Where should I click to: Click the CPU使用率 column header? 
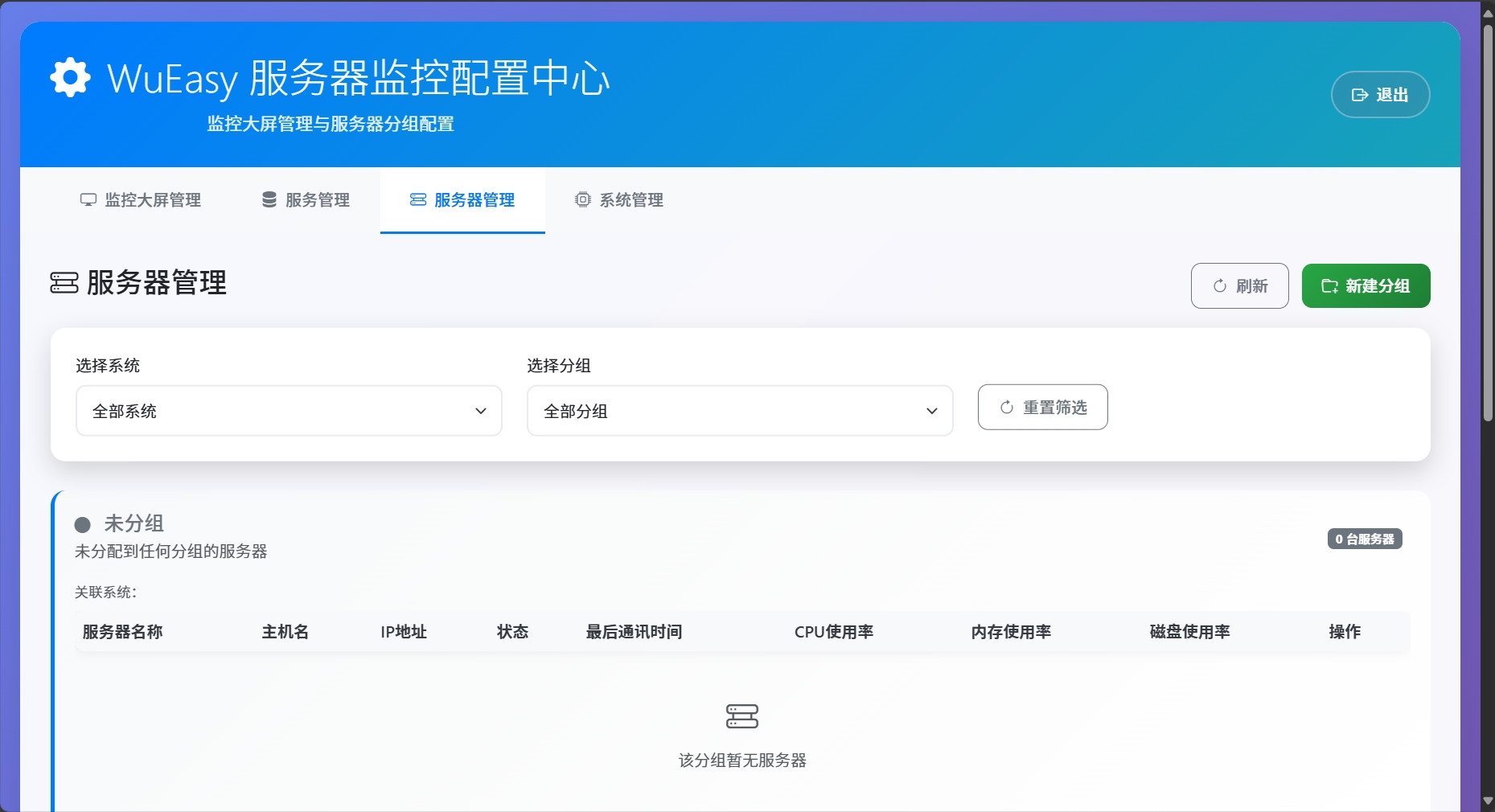(x=834, y=632)
